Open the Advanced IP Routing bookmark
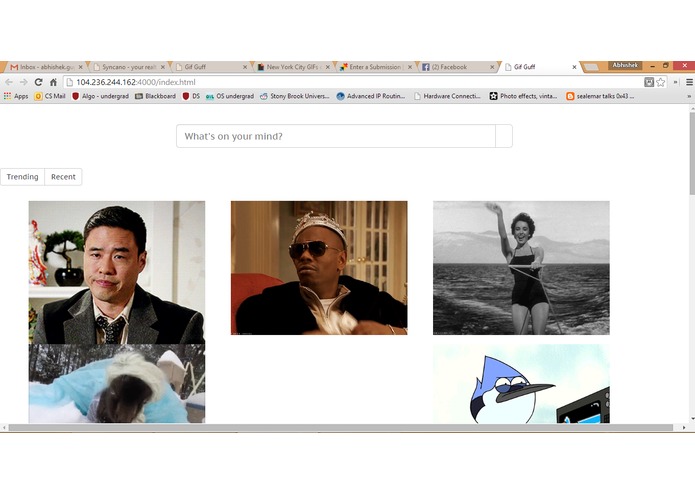Screen dimensions: 695x494 (371, 96)
